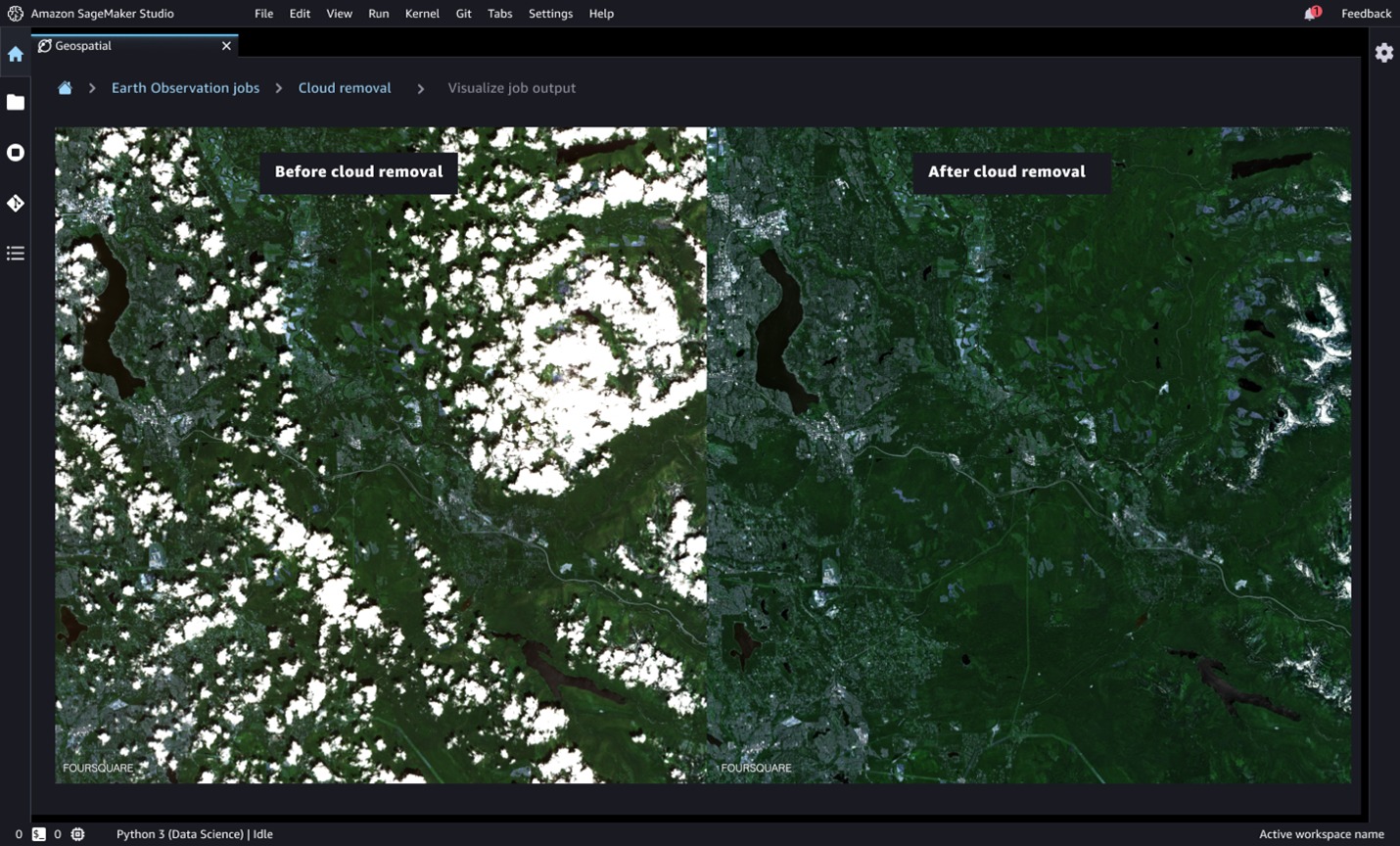Image resolution: width=1400 pixels, height=846 pixels.
Task: Navigate to Cloud removal breadcrumb
Action: tap(345, 88)
